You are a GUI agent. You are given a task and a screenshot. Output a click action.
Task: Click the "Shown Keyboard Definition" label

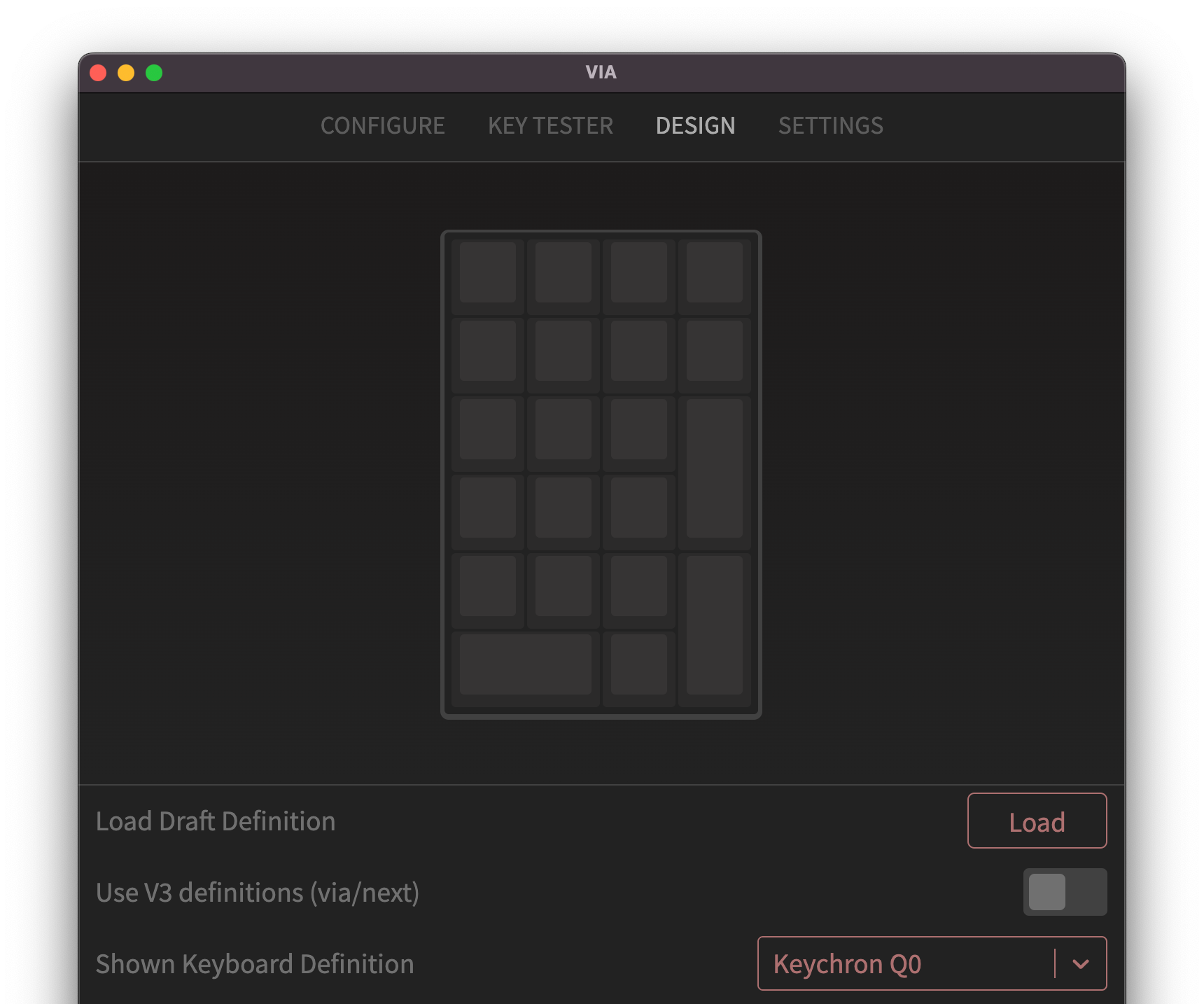pos(255,964)
